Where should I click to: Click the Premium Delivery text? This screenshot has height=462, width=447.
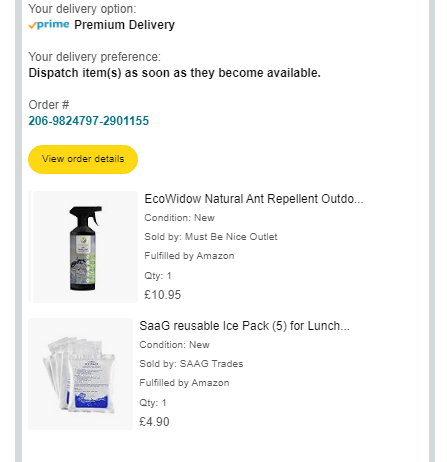(124, 25)
